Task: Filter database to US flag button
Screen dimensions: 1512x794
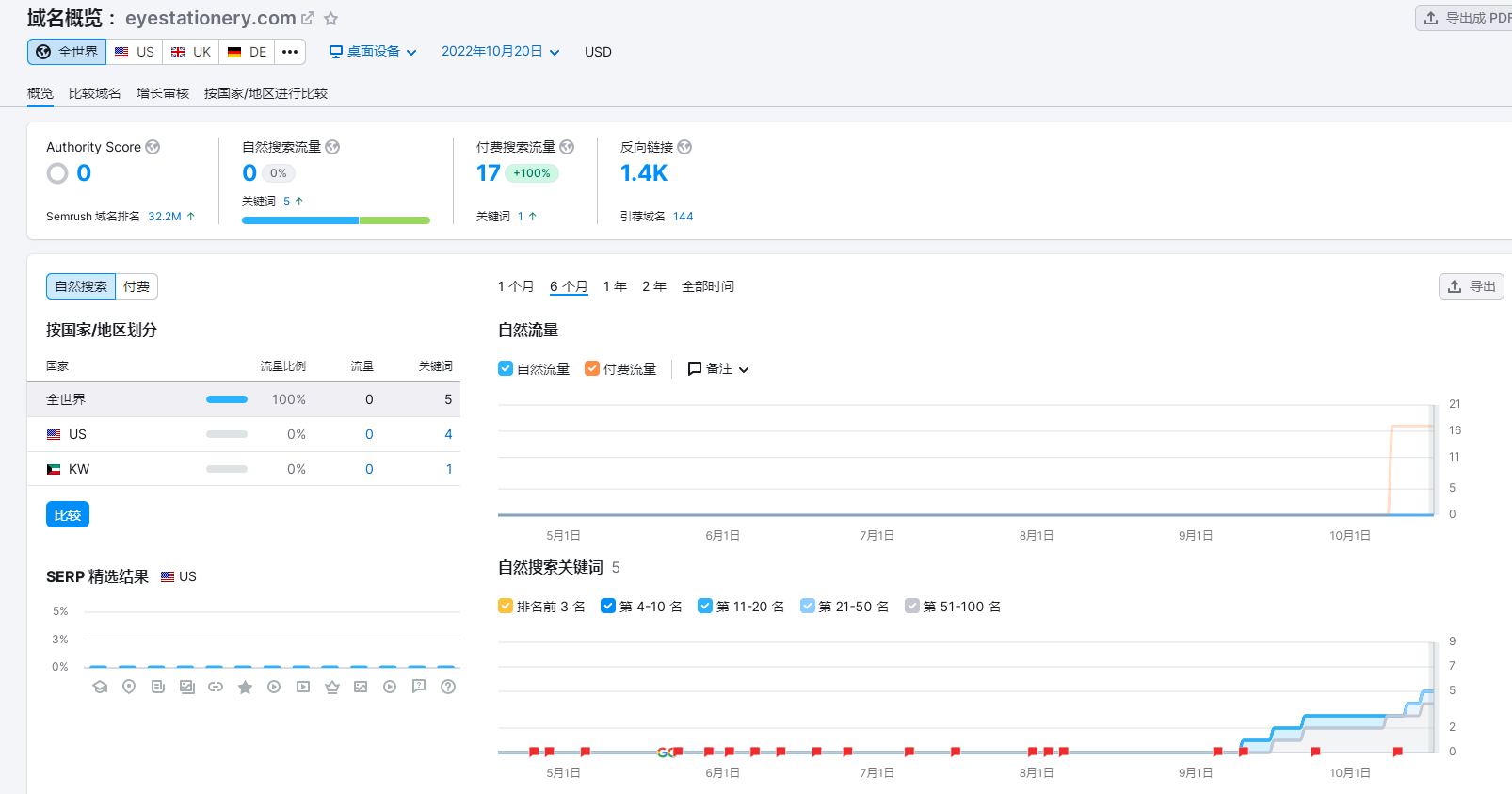Action: (135, 52)
